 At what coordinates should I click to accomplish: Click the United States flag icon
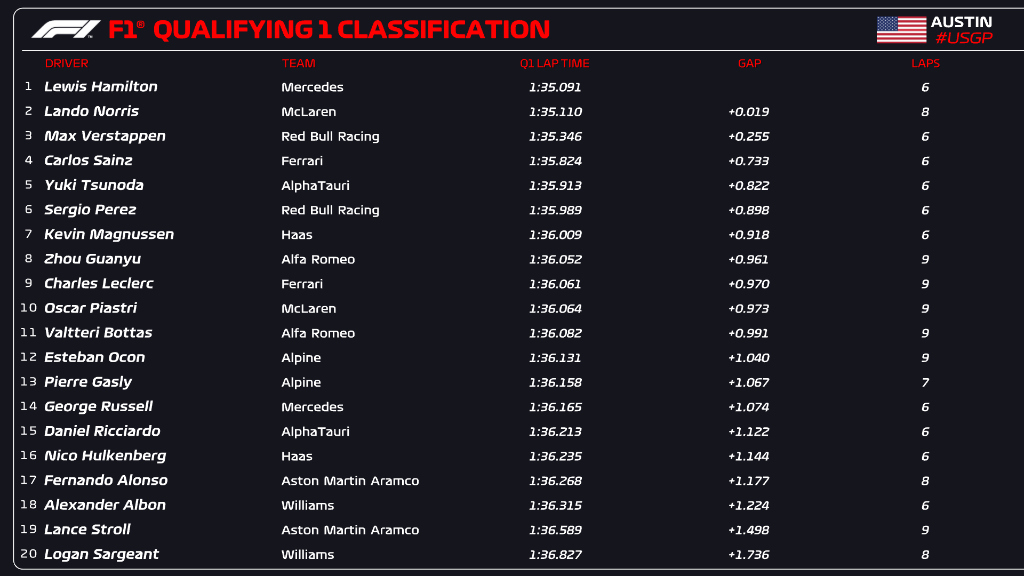click(x=901, y=29)
